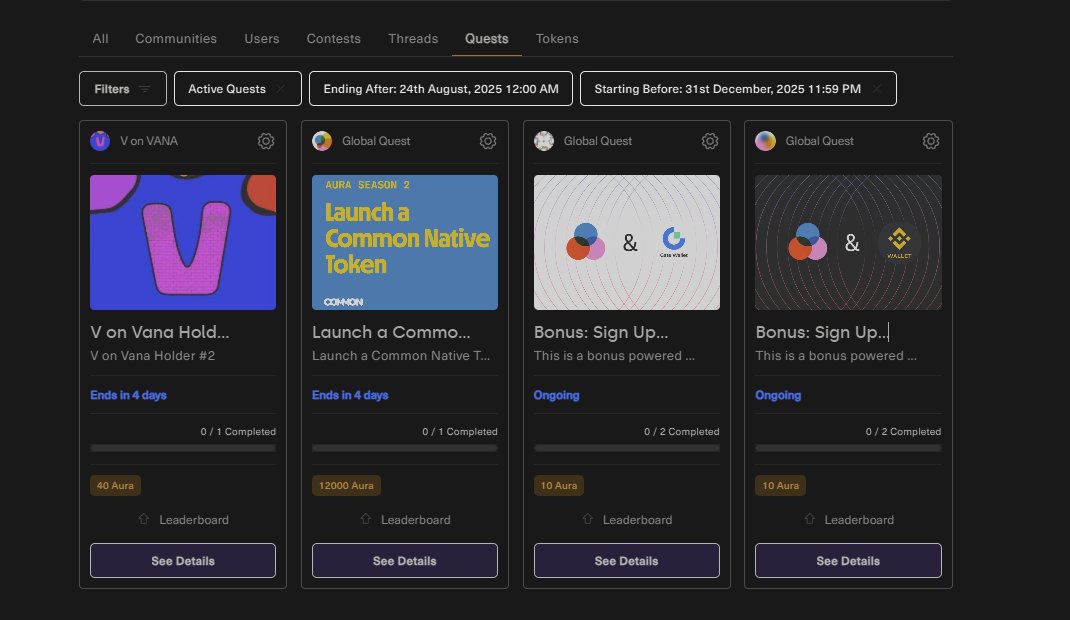This screenshot has width=1070, height=620.
Task: Switch to the Contests tab
Action: click(334, 39)
